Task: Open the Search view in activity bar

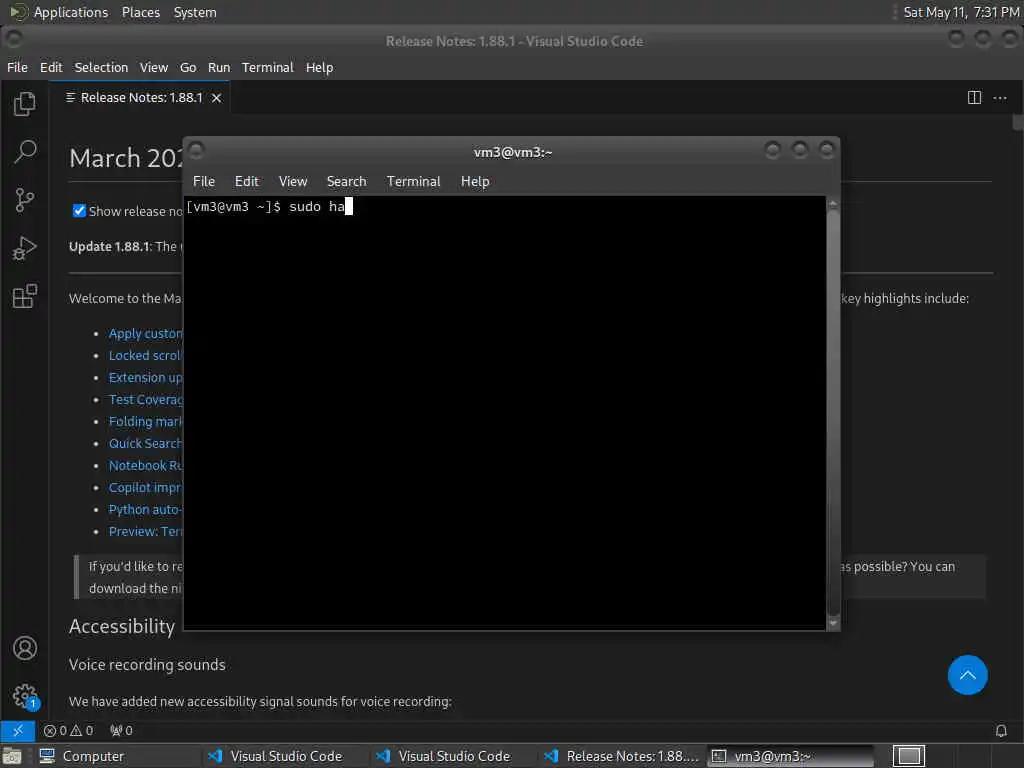Action: 25,152
